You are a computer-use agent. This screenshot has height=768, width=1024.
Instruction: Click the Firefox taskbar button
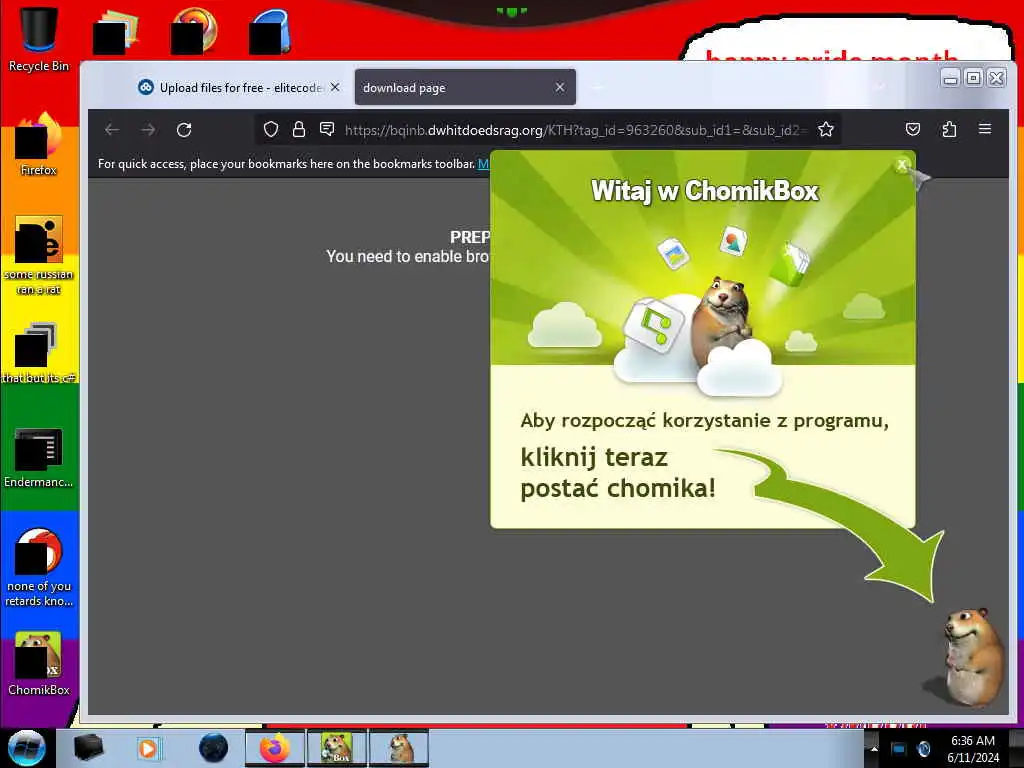click(275, 748)
